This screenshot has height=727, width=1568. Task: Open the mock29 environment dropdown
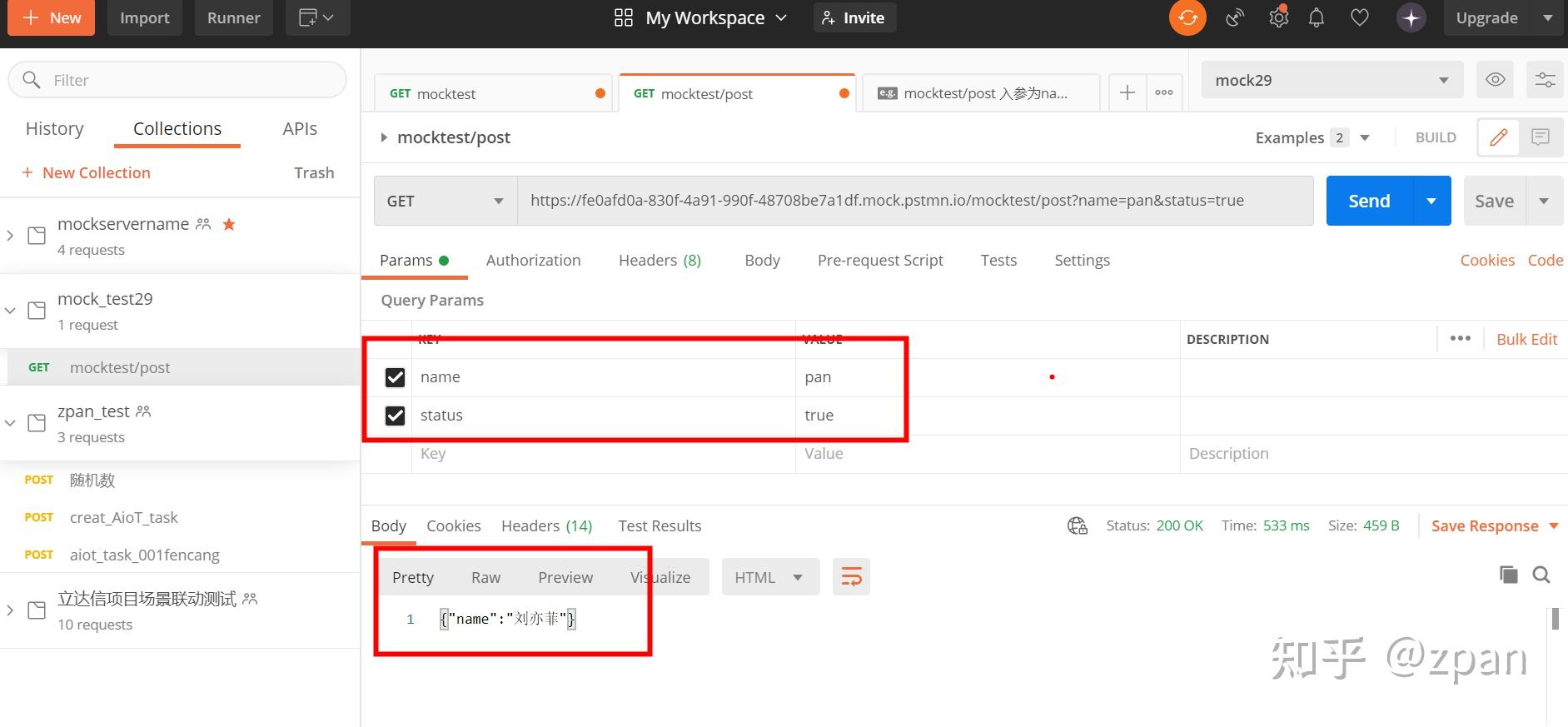[1332, 80]
